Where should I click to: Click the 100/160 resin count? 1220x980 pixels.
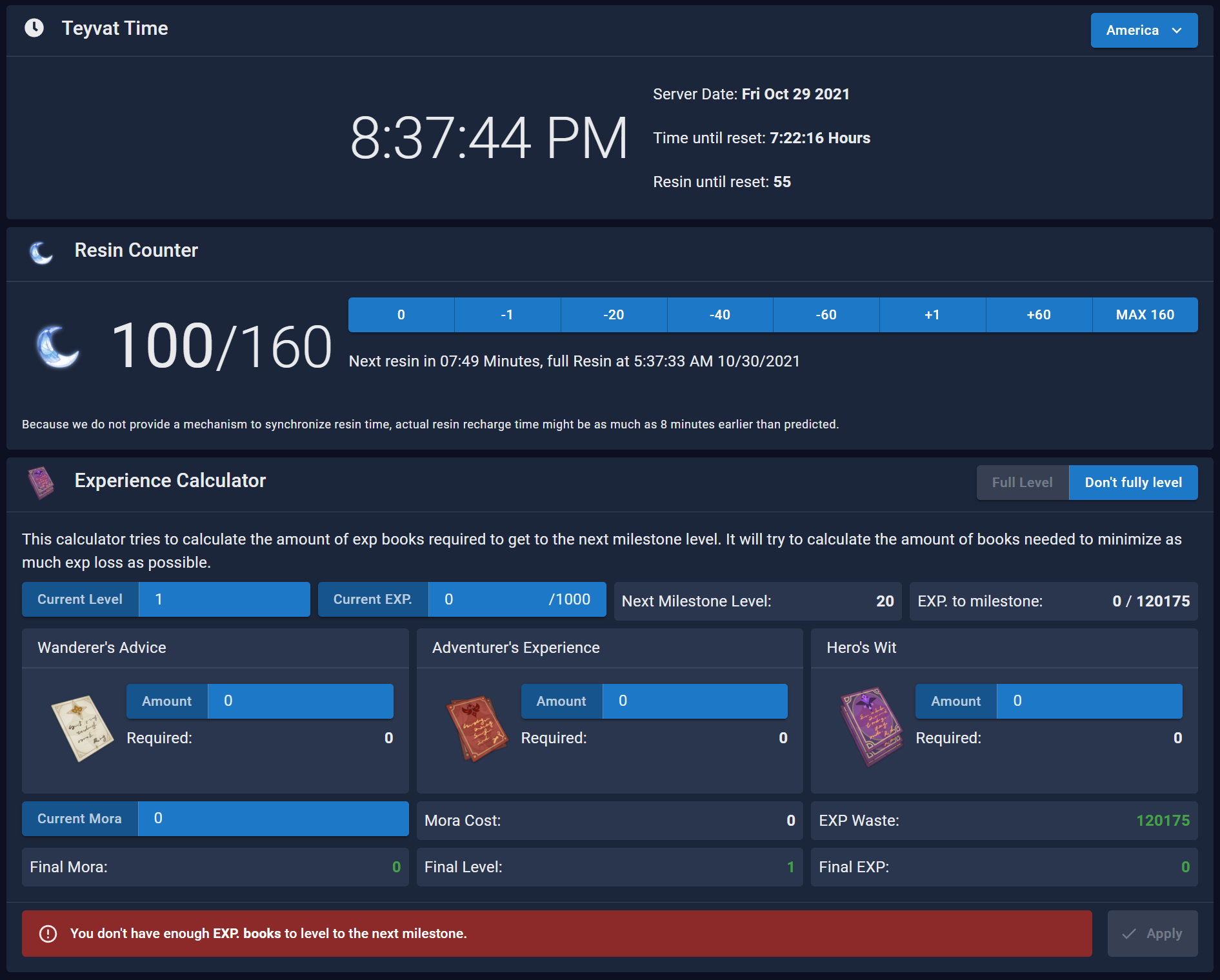coord(221,346)
